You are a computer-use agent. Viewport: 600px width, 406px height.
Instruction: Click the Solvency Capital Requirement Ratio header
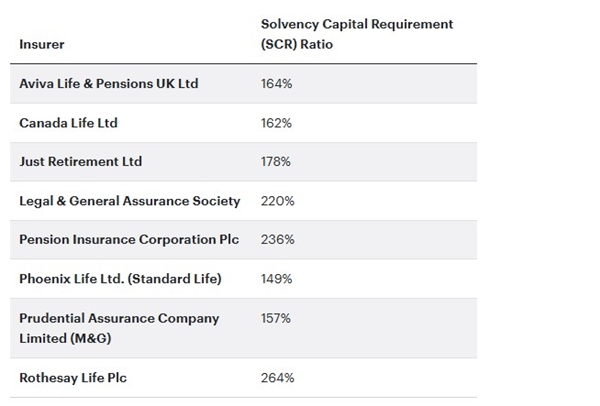tap(357, 33)
